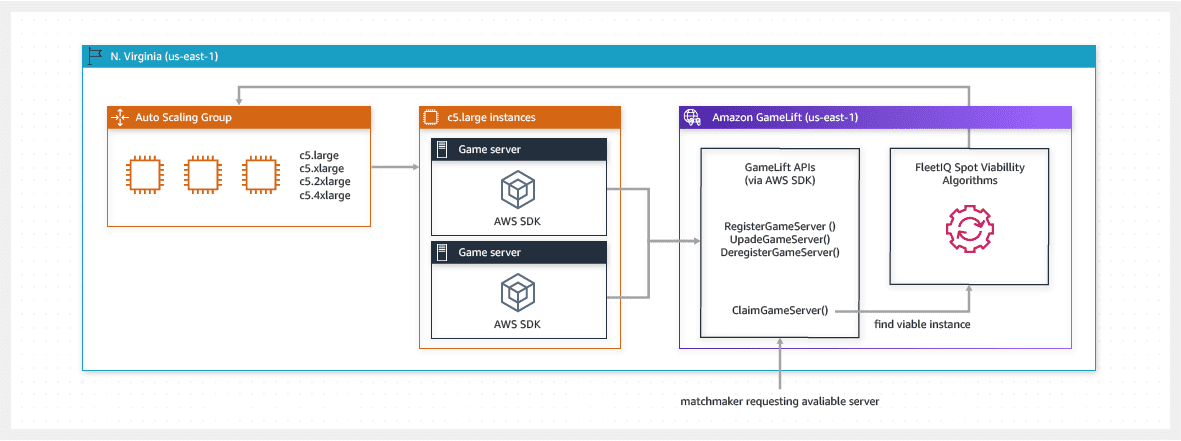Screen dimensions: 1181x441
Task: Click the AWS SDK label in bottom server
Action: 518,325
